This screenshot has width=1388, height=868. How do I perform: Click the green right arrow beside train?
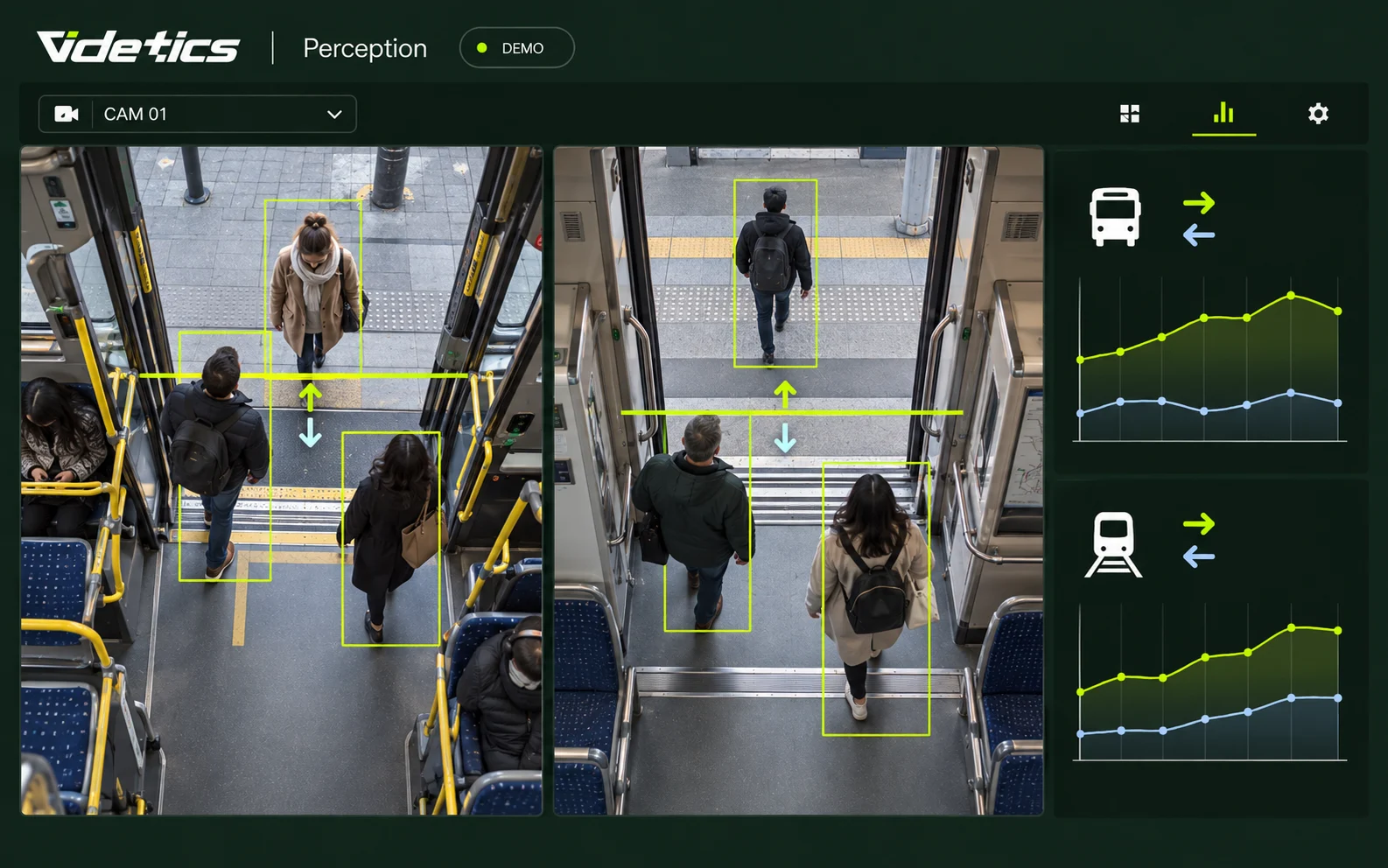1199,524
